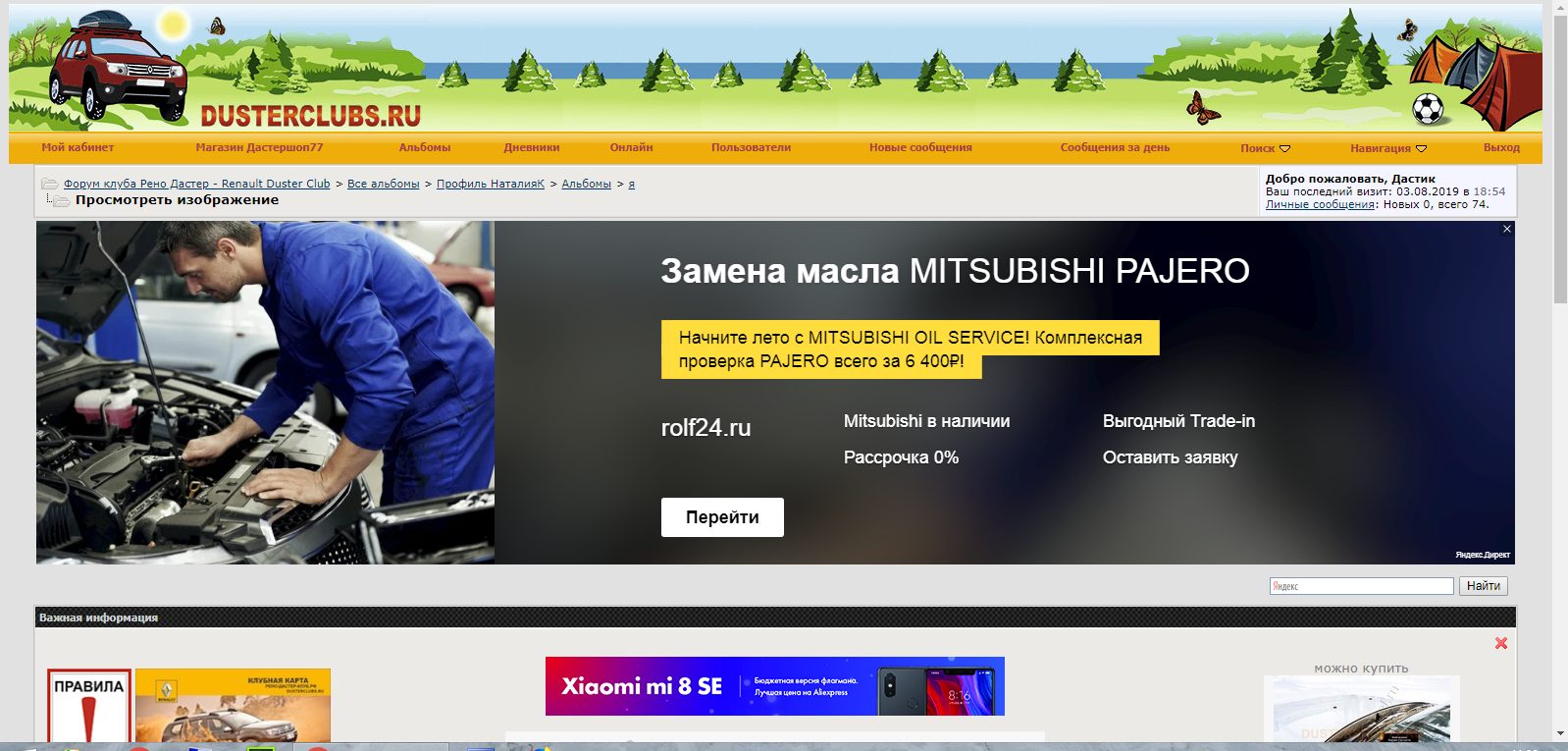1568x751 pixels.
Task: Follow Форум клуба Рено Дастер breadcrumb link
Action: pyautogui.click(x=197, y=184)
